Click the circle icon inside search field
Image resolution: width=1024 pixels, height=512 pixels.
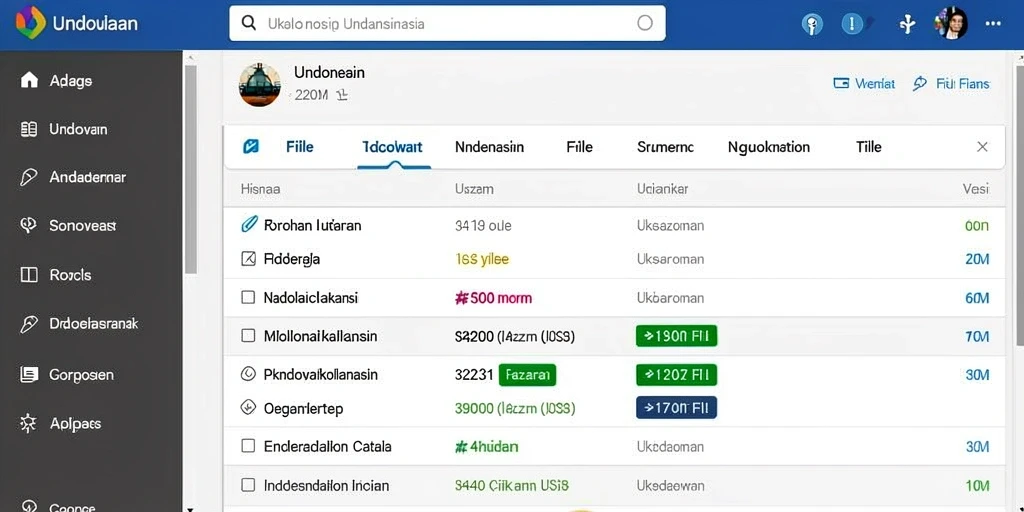tap(645, 24)
